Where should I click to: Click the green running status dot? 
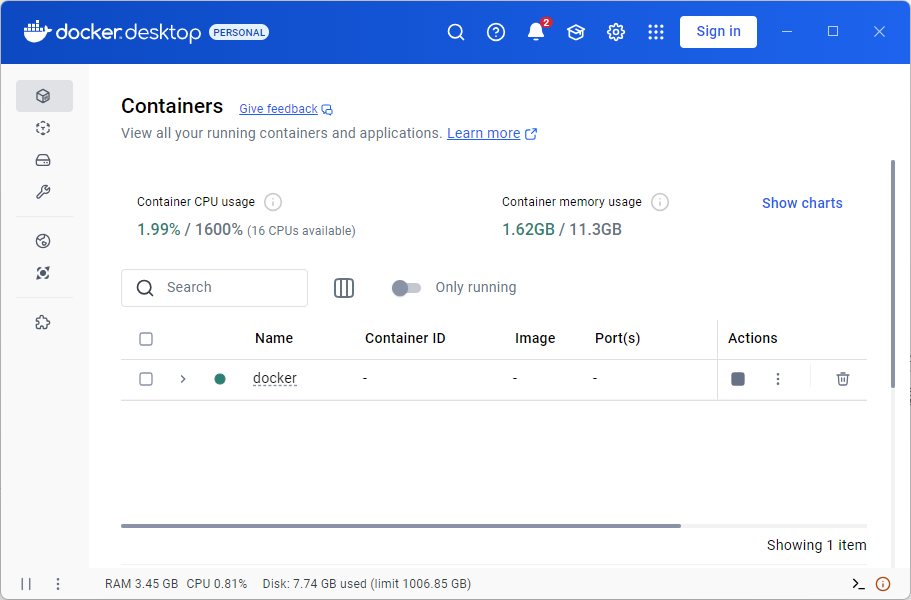(220, 379)
